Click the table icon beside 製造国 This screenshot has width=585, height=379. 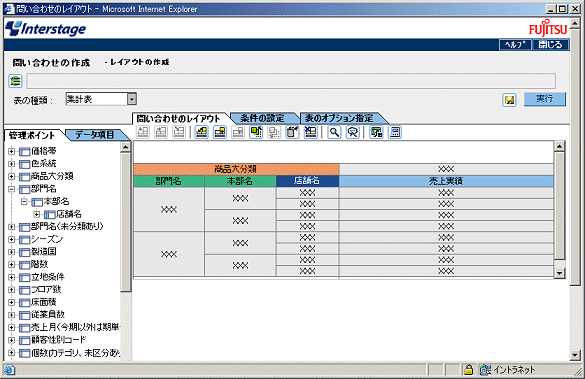24,252
